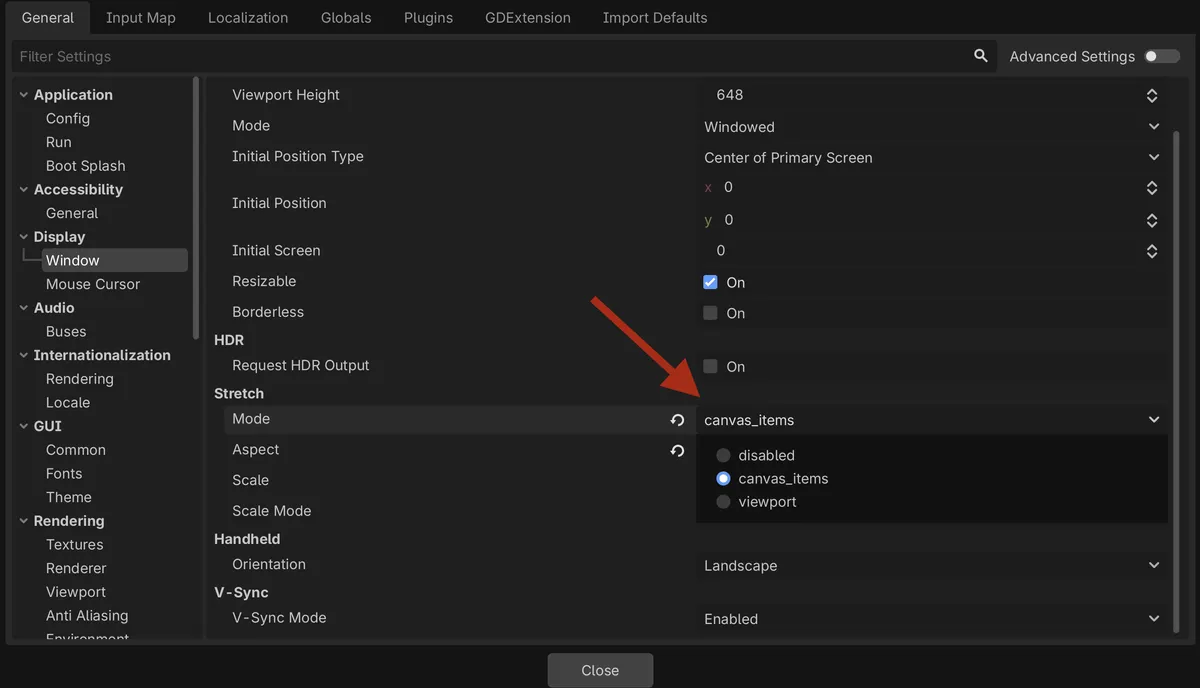Select Common under GUI

point(76,450)
